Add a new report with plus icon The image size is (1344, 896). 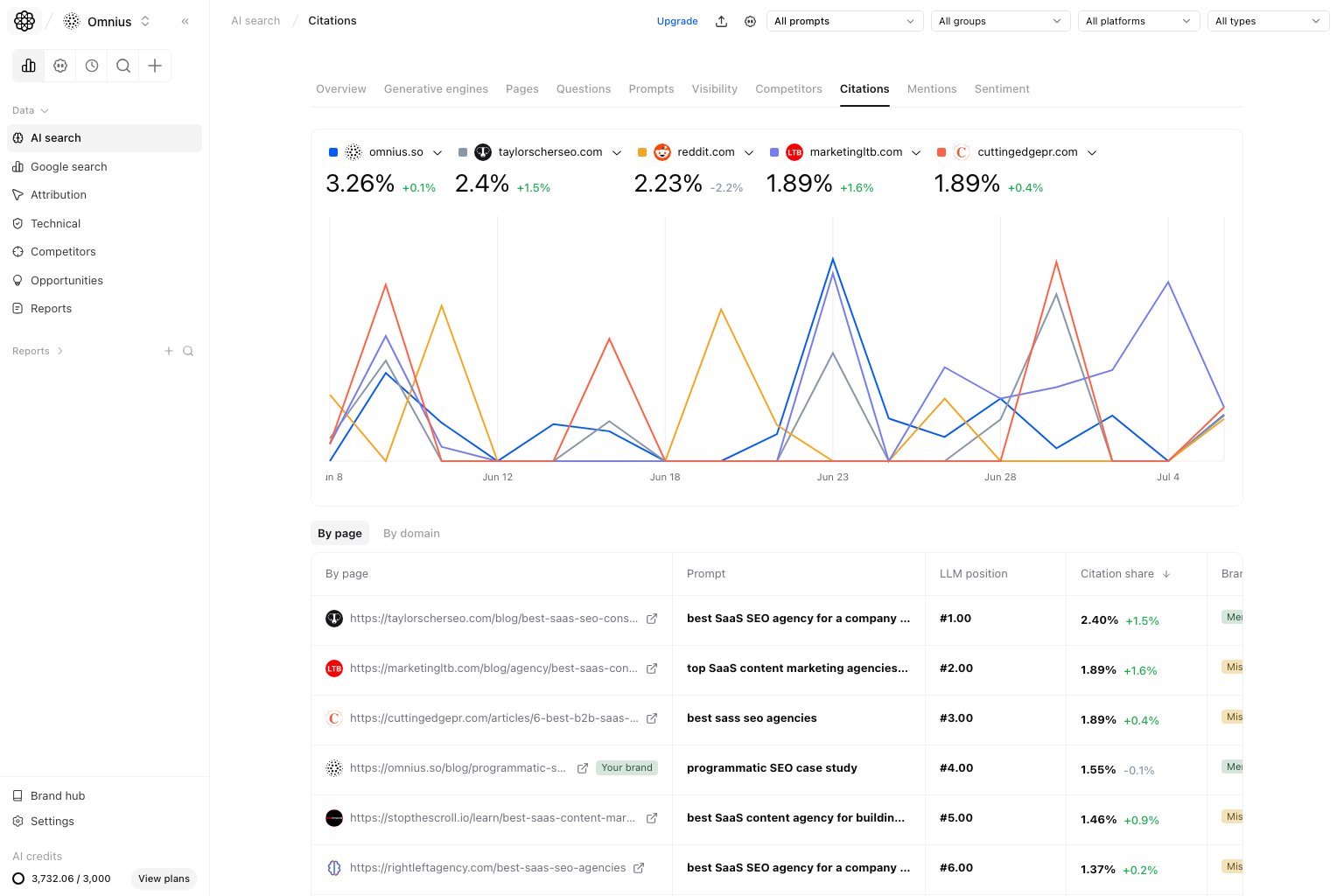pos(169,351)
